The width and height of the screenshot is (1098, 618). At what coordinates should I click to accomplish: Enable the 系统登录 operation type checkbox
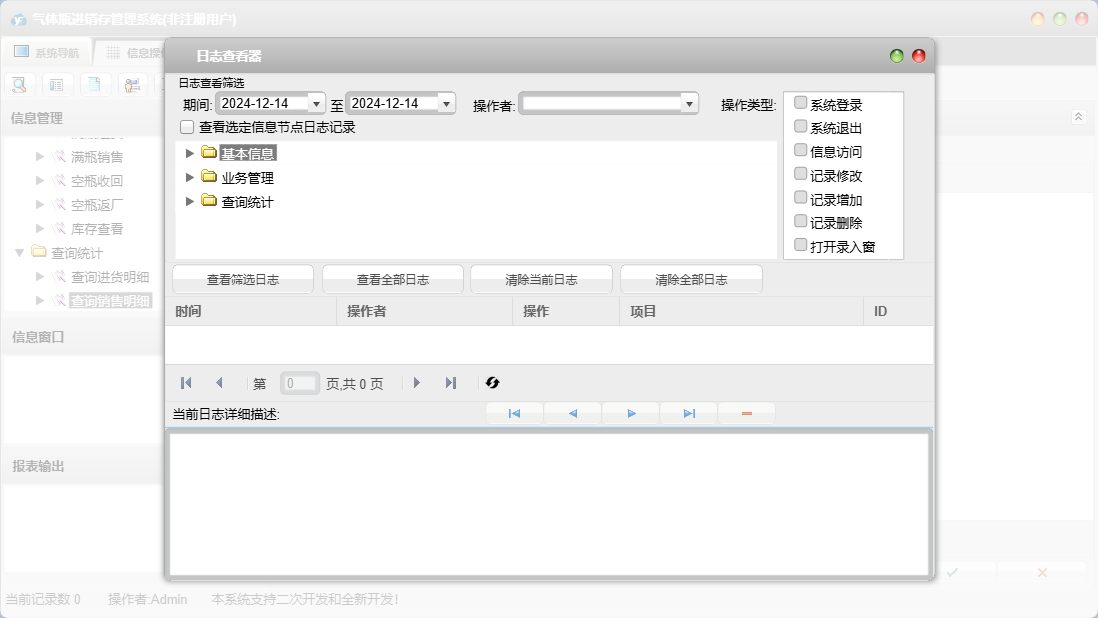[800, 103]
